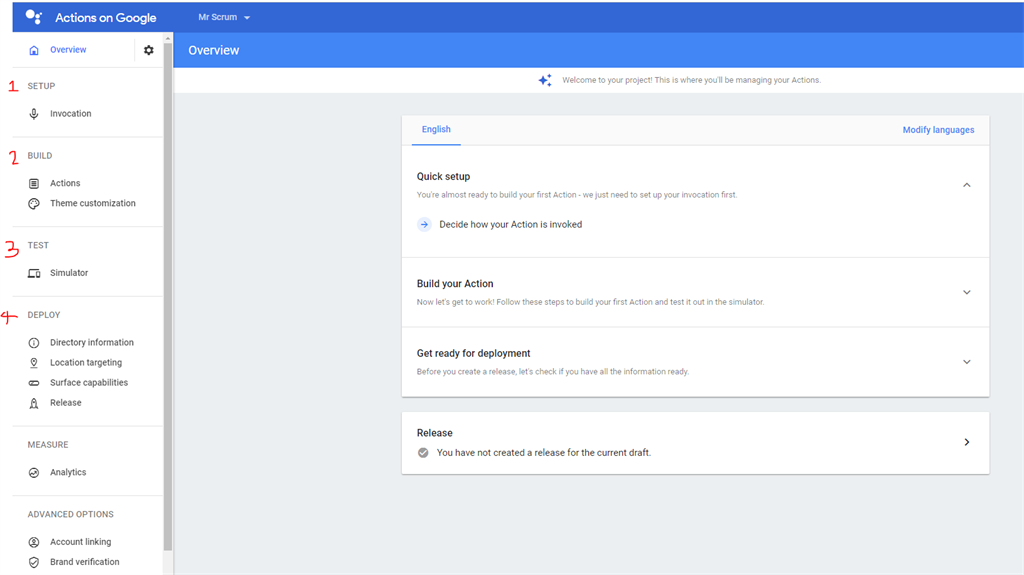Screen dimensions: 1024x575
Task: Open the Release page in sidebar
Action: (66, 402)
